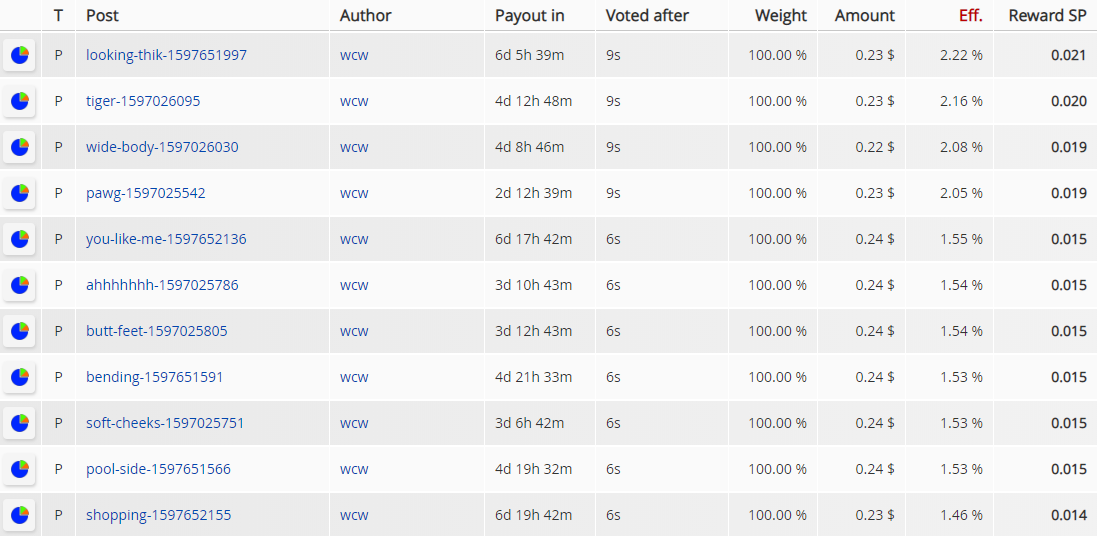This screenshot has height=536, width=1097.
Task: Open the tiger-1597026095 post link
Action: pyautogui.click(x=143, y=101)
